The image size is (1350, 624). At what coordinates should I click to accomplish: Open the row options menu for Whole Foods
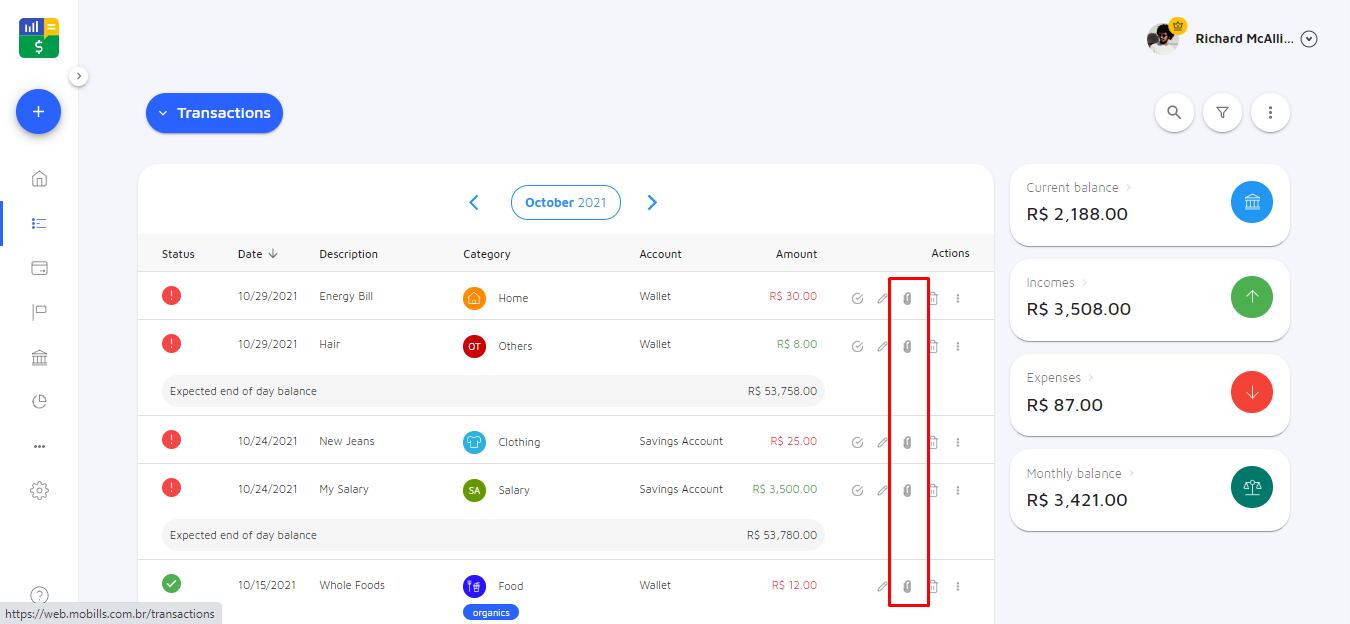click(957, 586)
